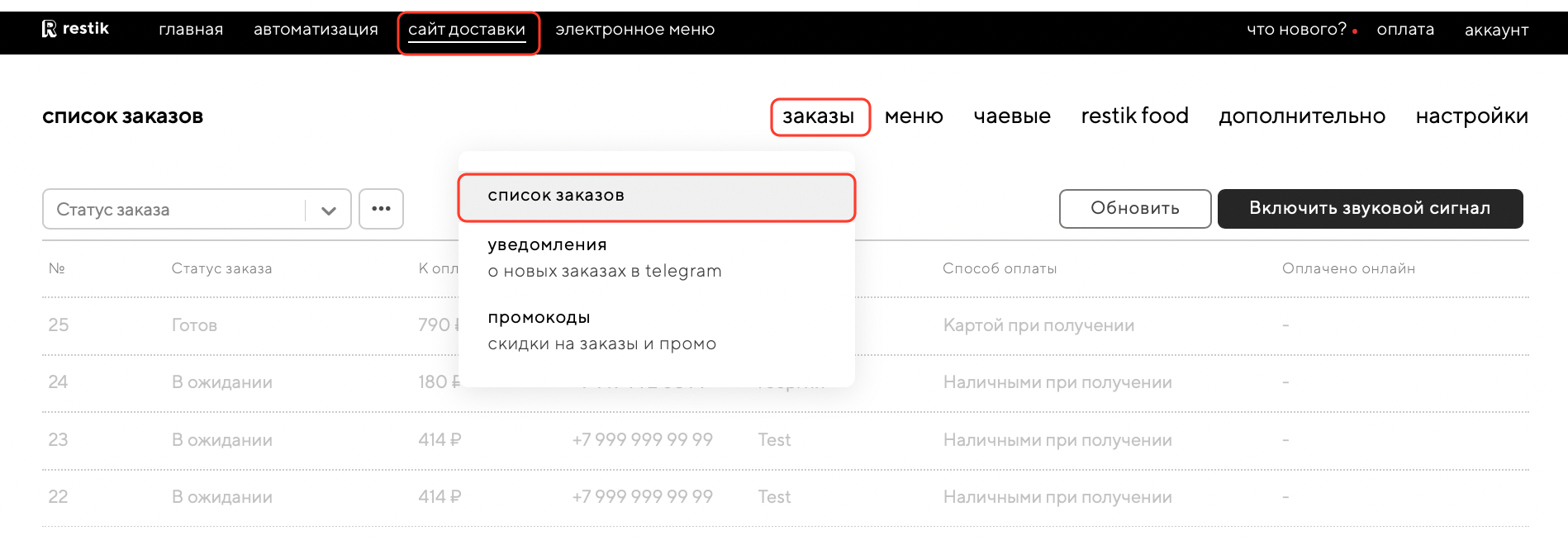
Task: Open the аккаунт menu
Action: tap(1496, 31)
